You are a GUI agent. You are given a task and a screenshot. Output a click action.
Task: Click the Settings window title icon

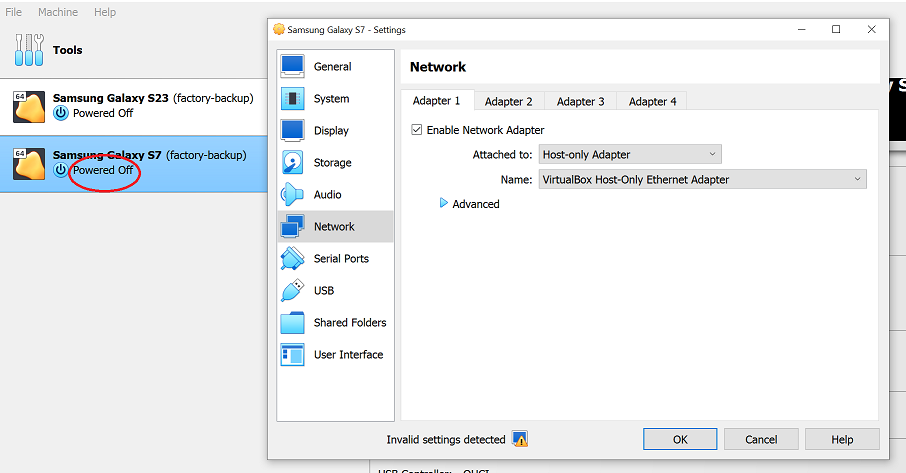click(x=279, y=29)
